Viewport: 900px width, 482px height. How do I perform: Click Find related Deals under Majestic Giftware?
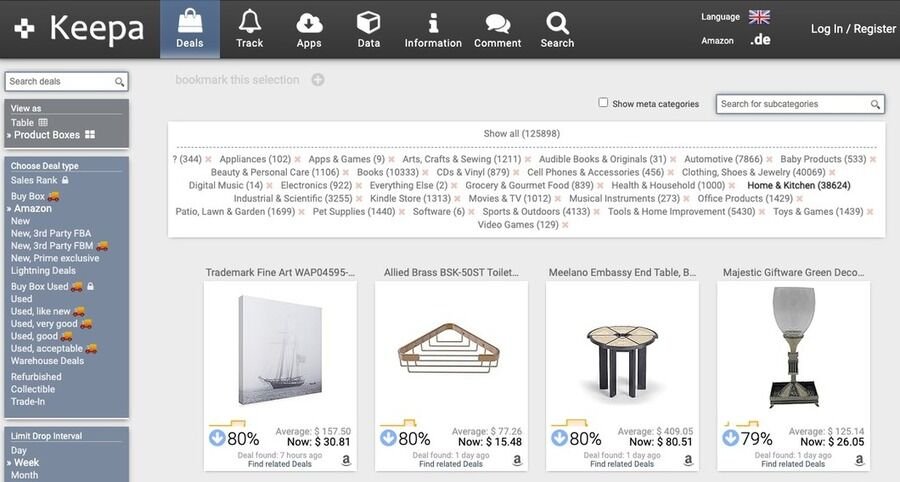(x=793, y=464)
